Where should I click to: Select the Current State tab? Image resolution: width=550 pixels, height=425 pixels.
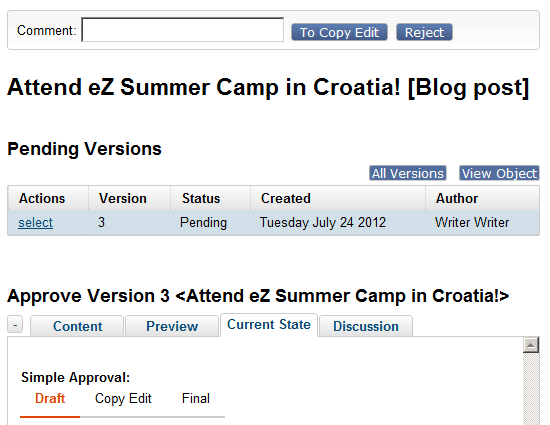(x=269, y=325)
